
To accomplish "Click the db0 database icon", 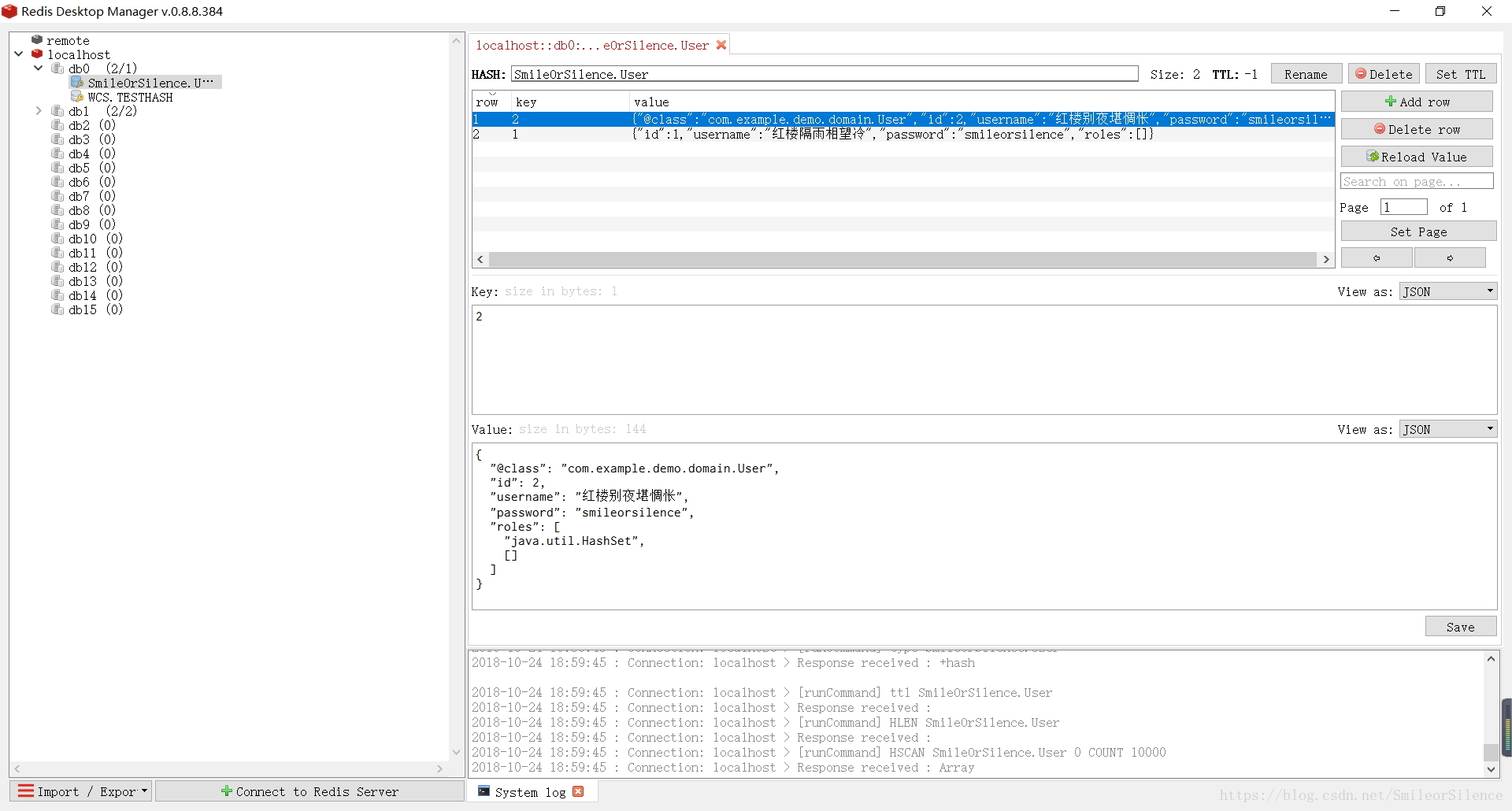I will (57, 68).
